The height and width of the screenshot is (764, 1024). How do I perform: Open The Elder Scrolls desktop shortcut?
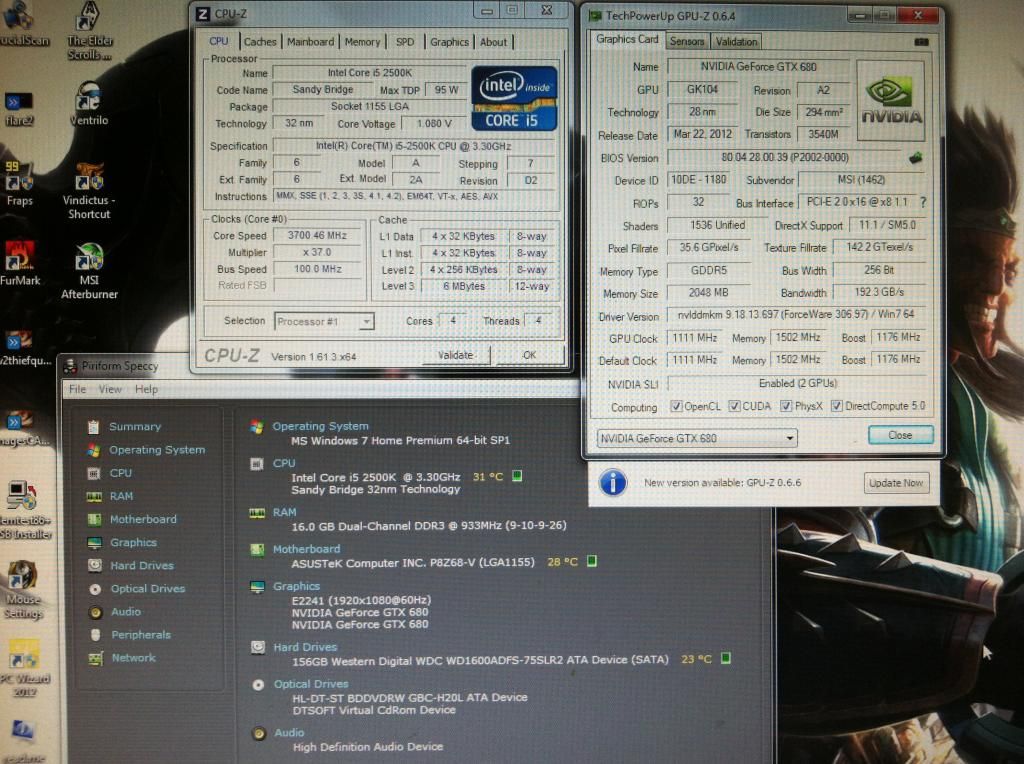pyautogui.click(x=89, y=31)
